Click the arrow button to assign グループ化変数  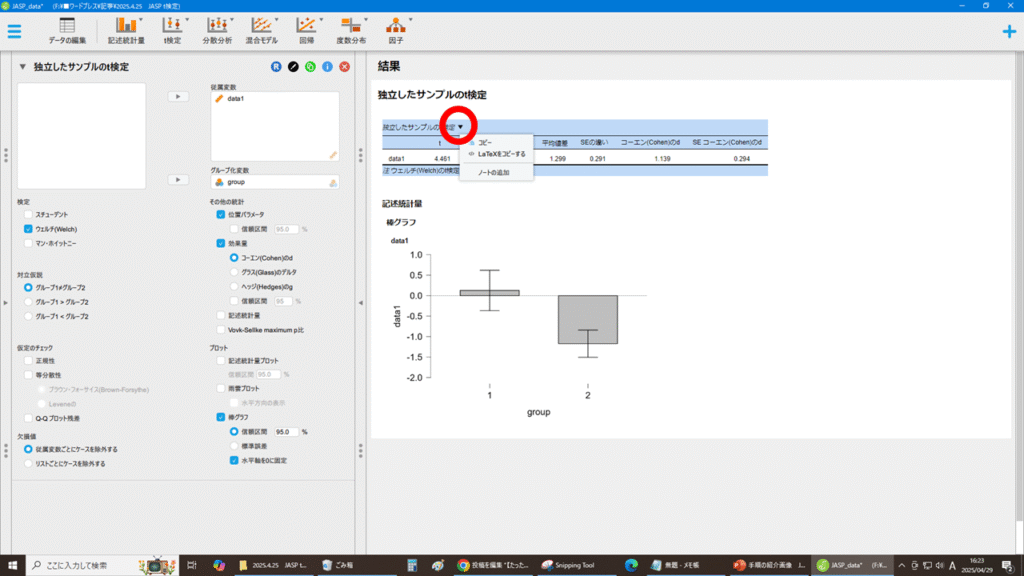point(178,180)
